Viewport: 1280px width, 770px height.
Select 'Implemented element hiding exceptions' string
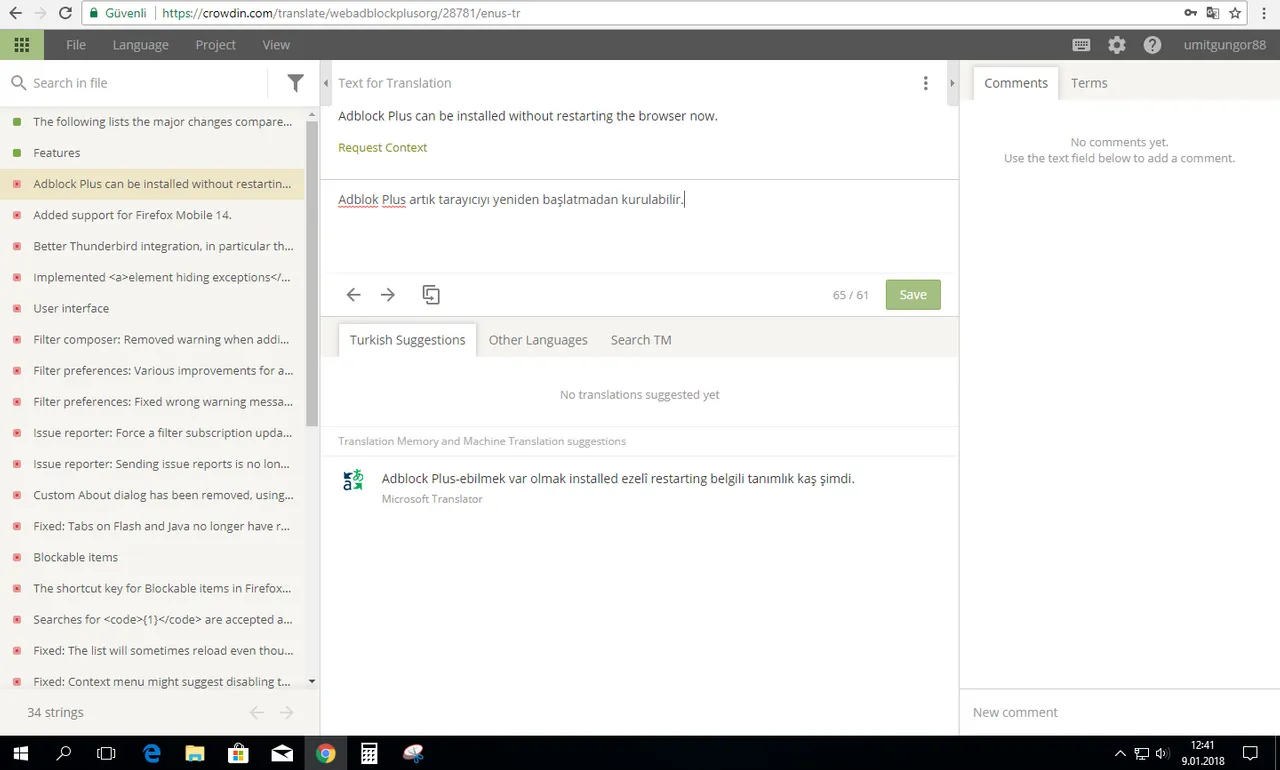152,277
